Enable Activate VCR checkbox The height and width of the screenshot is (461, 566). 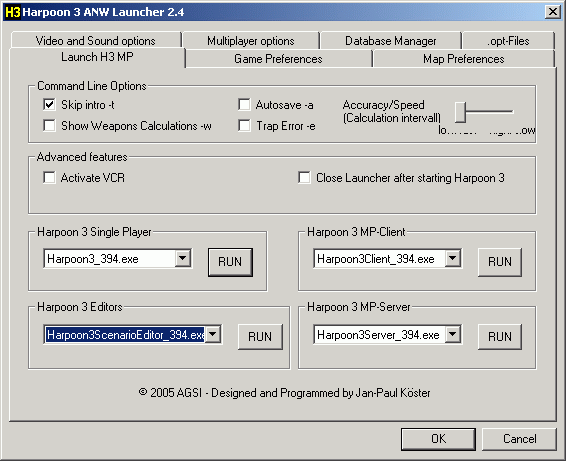point(49,178)
